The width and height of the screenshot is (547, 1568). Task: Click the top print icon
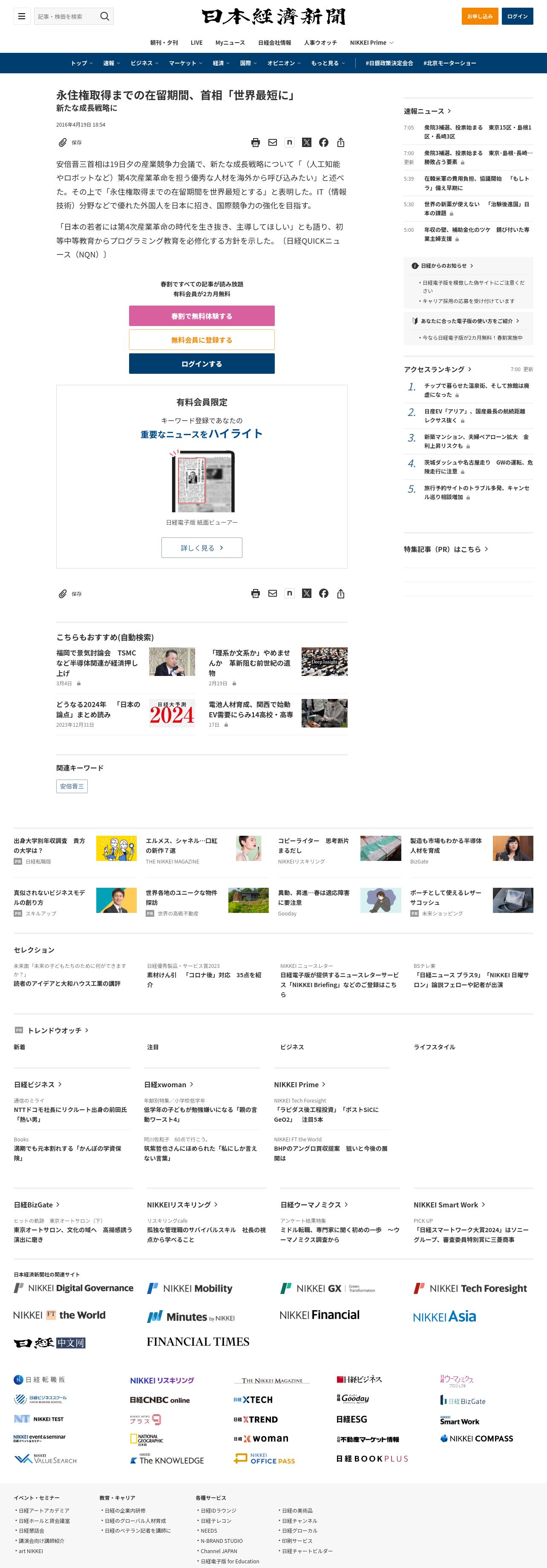pos(256,142)
